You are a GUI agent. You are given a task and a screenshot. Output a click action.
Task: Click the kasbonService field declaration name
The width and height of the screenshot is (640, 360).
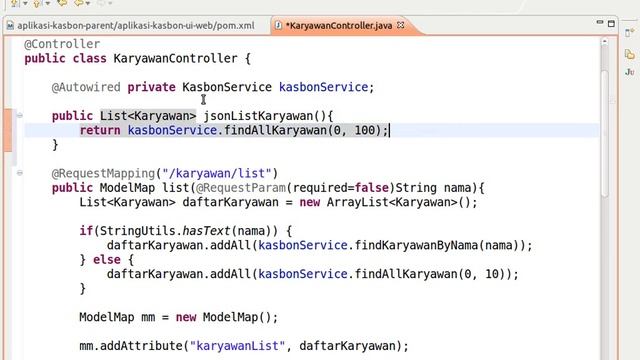(x=324, y=87)
